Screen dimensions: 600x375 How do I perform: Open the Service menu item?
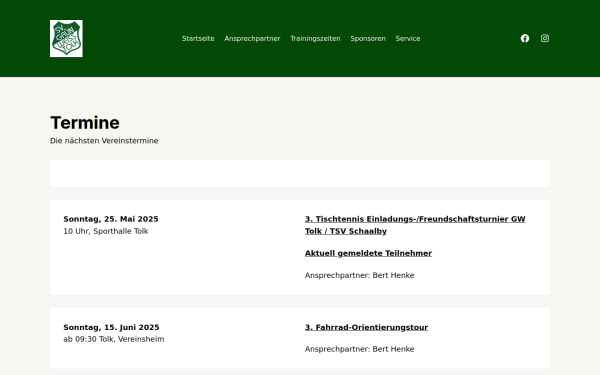pos(408,39)
